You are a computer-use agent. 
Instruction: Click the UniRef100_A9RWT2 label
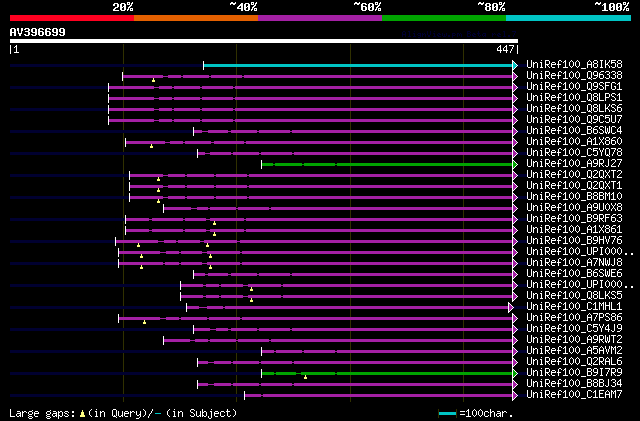tap(574, 340)
